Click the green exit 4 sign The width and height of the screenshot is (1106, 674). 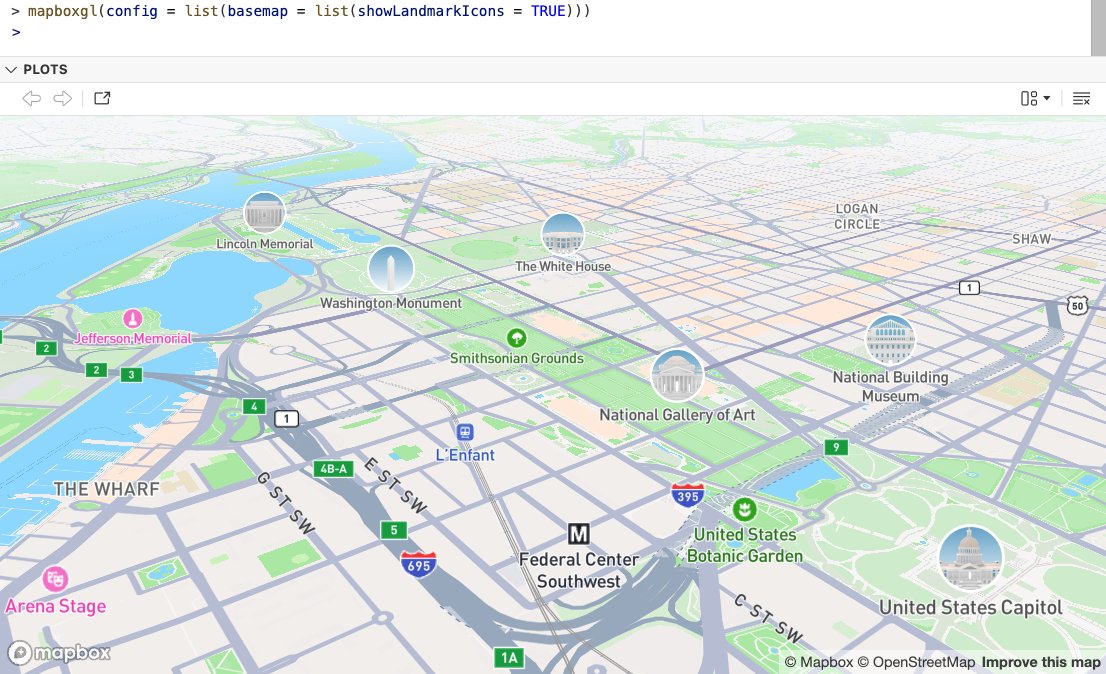click(254, 406)
